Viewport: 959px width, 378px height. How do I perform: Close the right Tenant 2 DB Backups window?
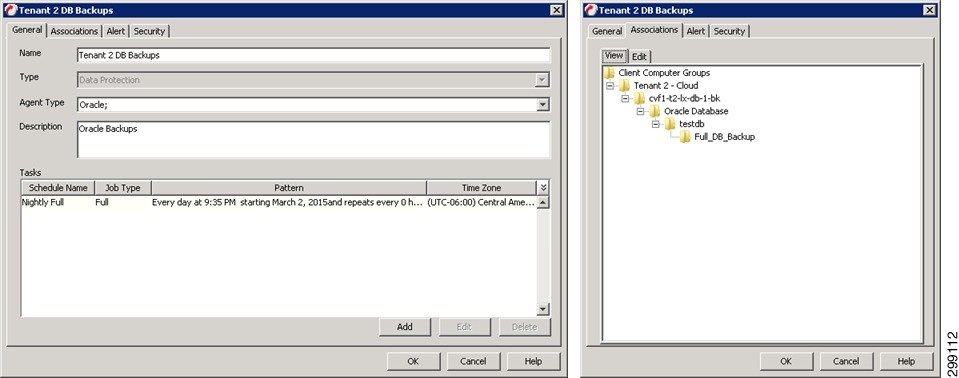pos(930,10)
